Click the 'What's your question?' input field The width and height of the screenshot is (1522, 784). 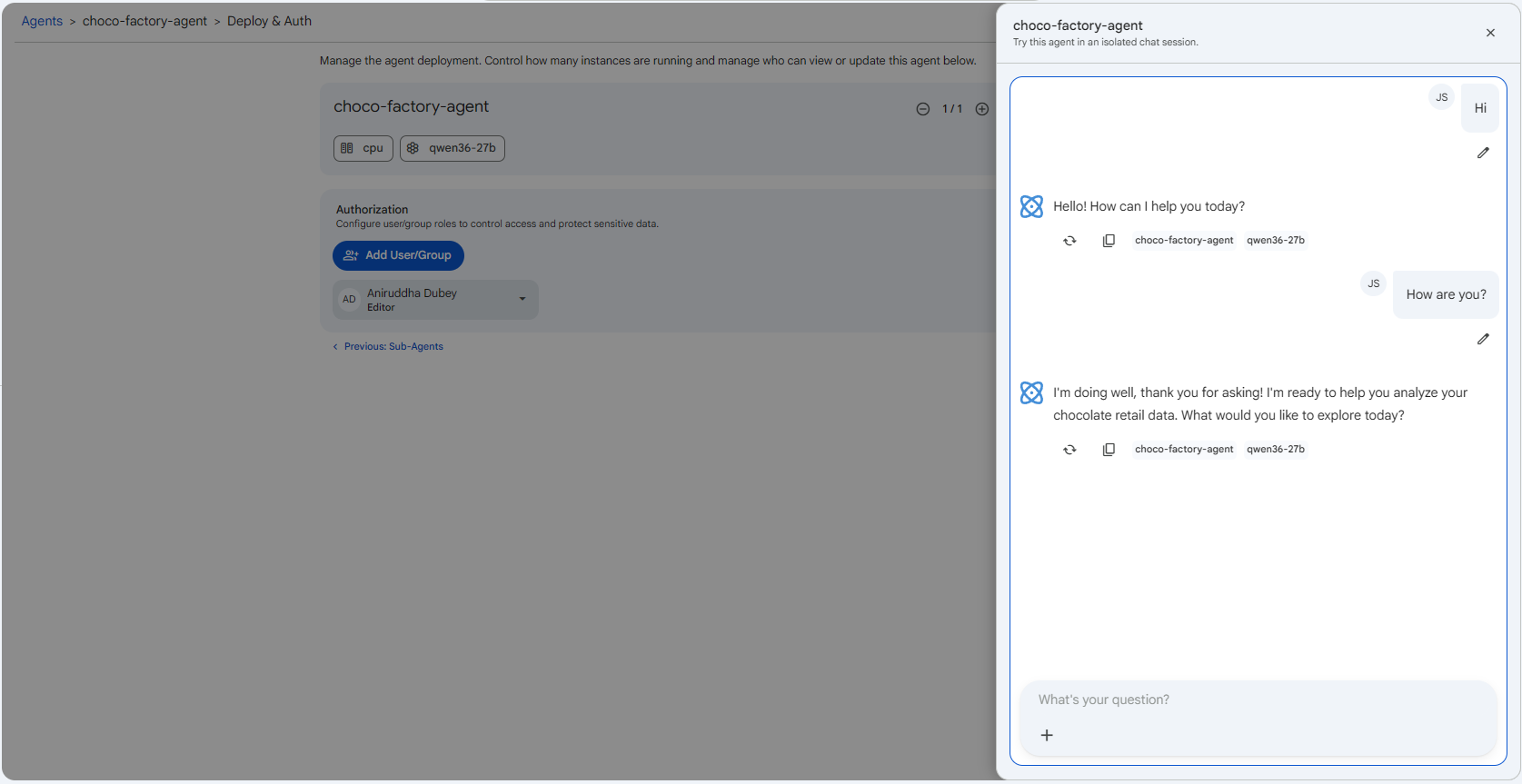pos(1258,700)
